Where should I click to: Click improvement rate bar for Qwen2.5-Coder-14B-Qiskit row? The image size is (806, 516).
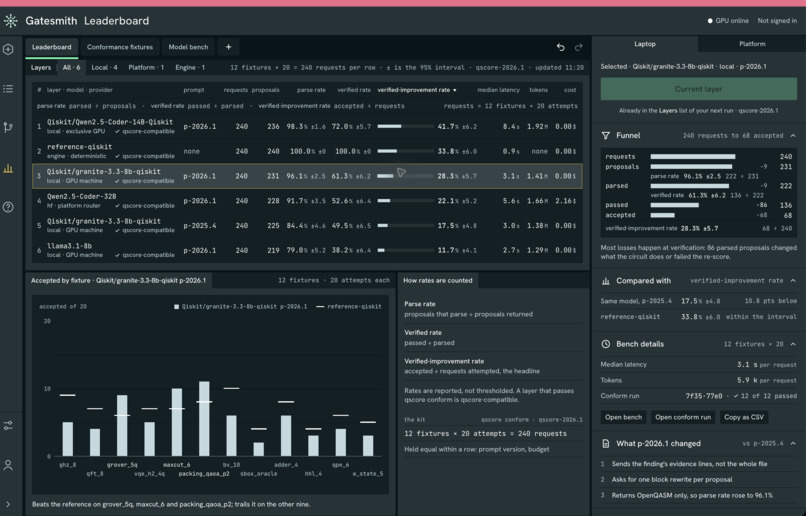point(405,126)
